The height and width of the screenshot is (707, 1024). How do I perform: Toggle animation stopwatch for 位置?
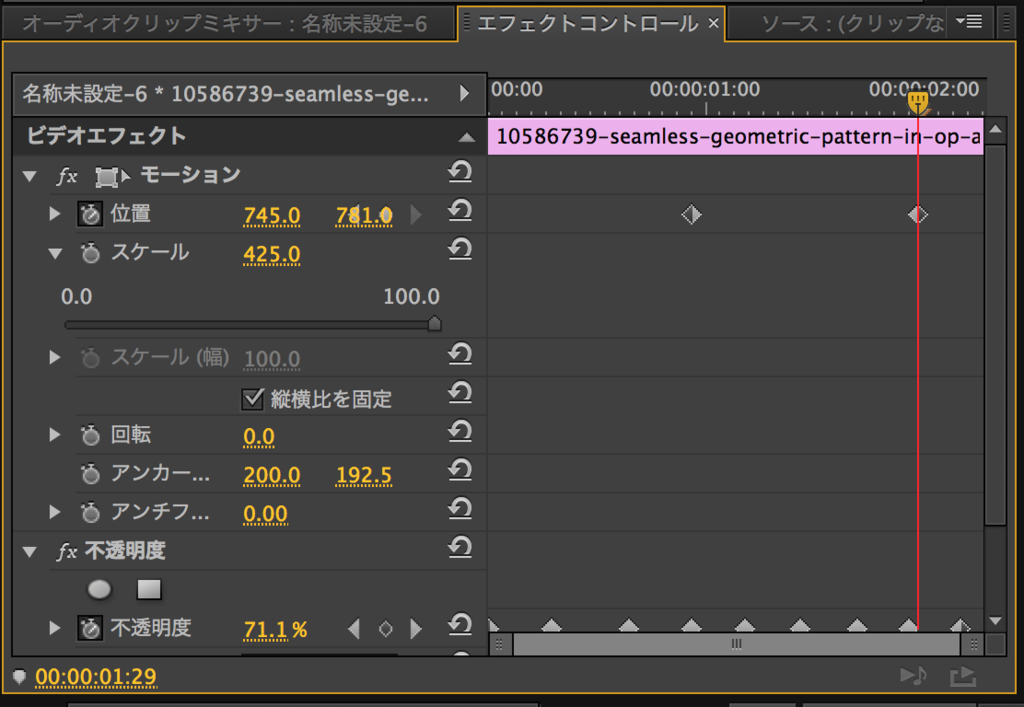point(90,213)
